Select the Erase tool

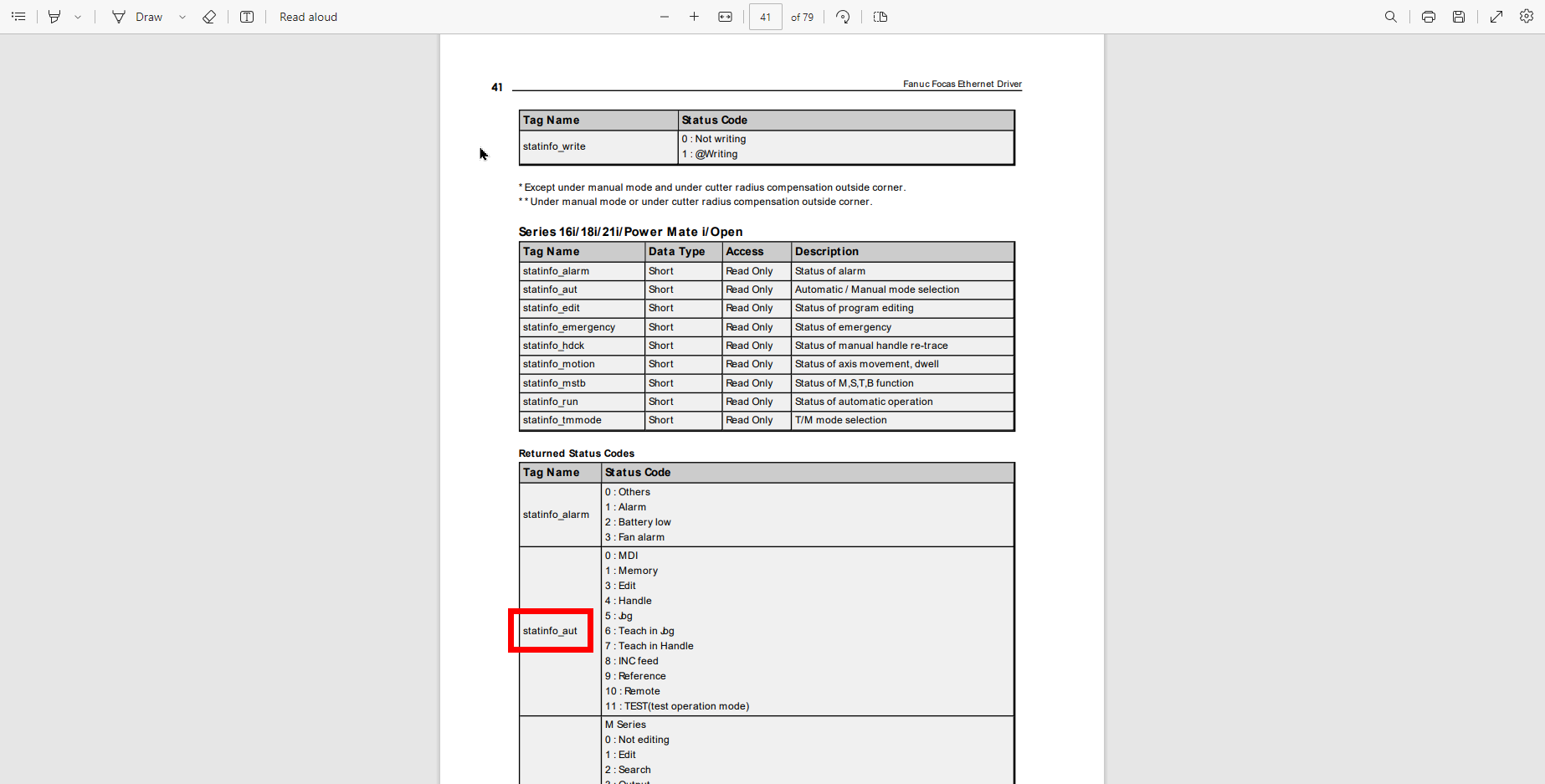point(209,17)
